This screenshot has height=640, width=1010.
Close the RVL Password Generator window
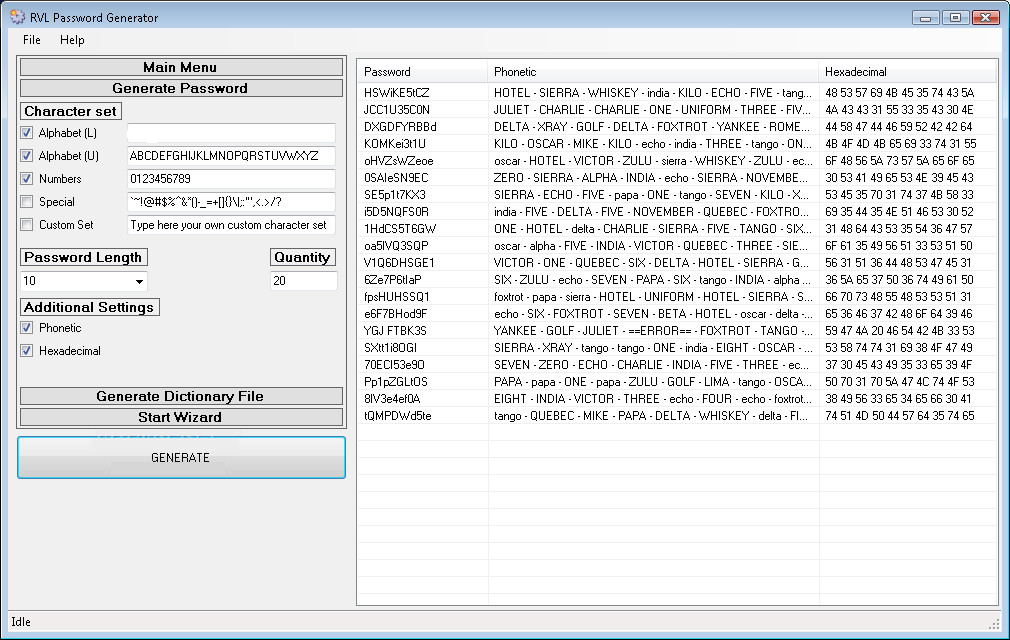(986, 18)
